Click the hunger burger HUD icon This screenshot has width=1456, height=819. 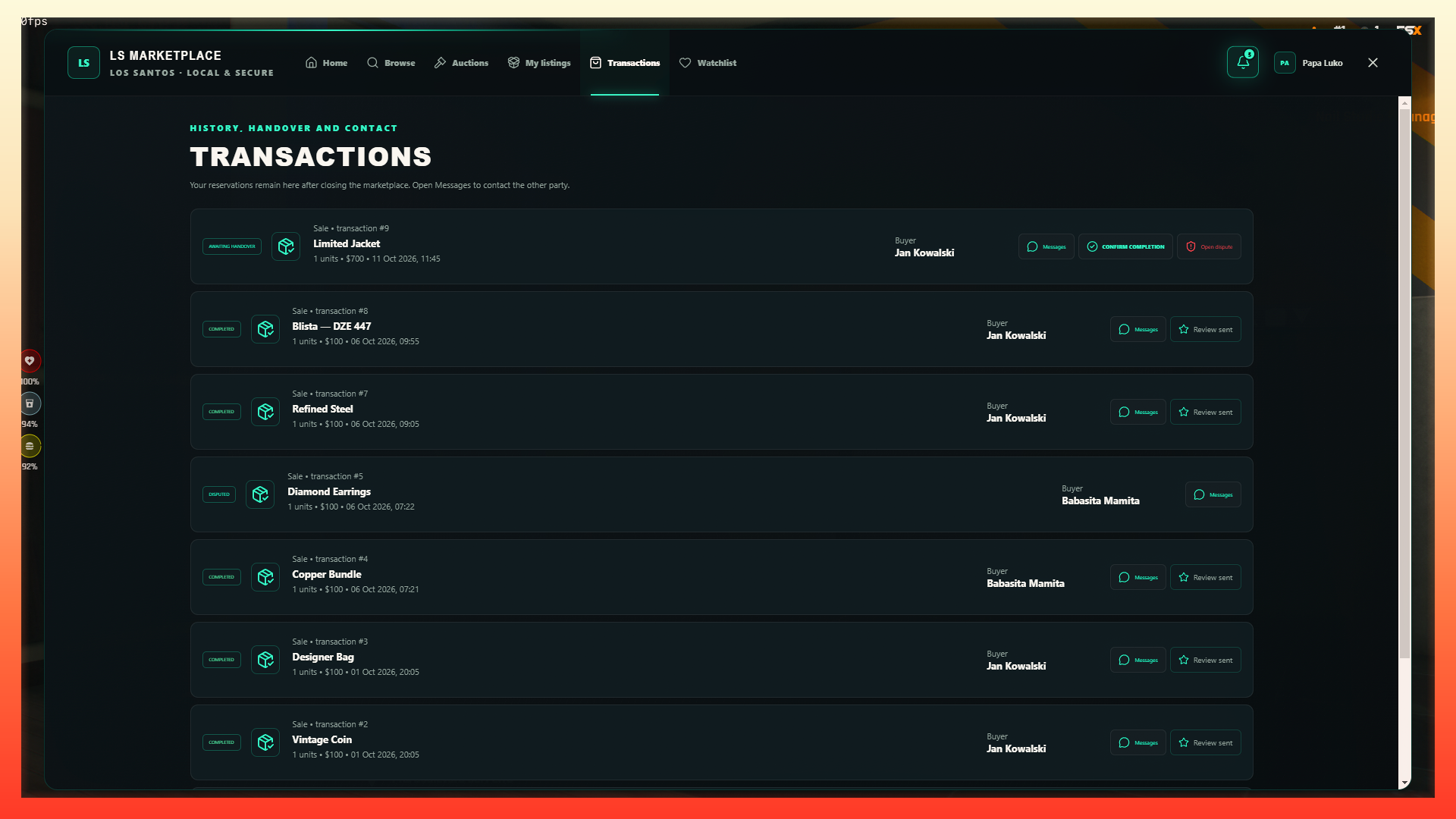(x=30, y=446)
